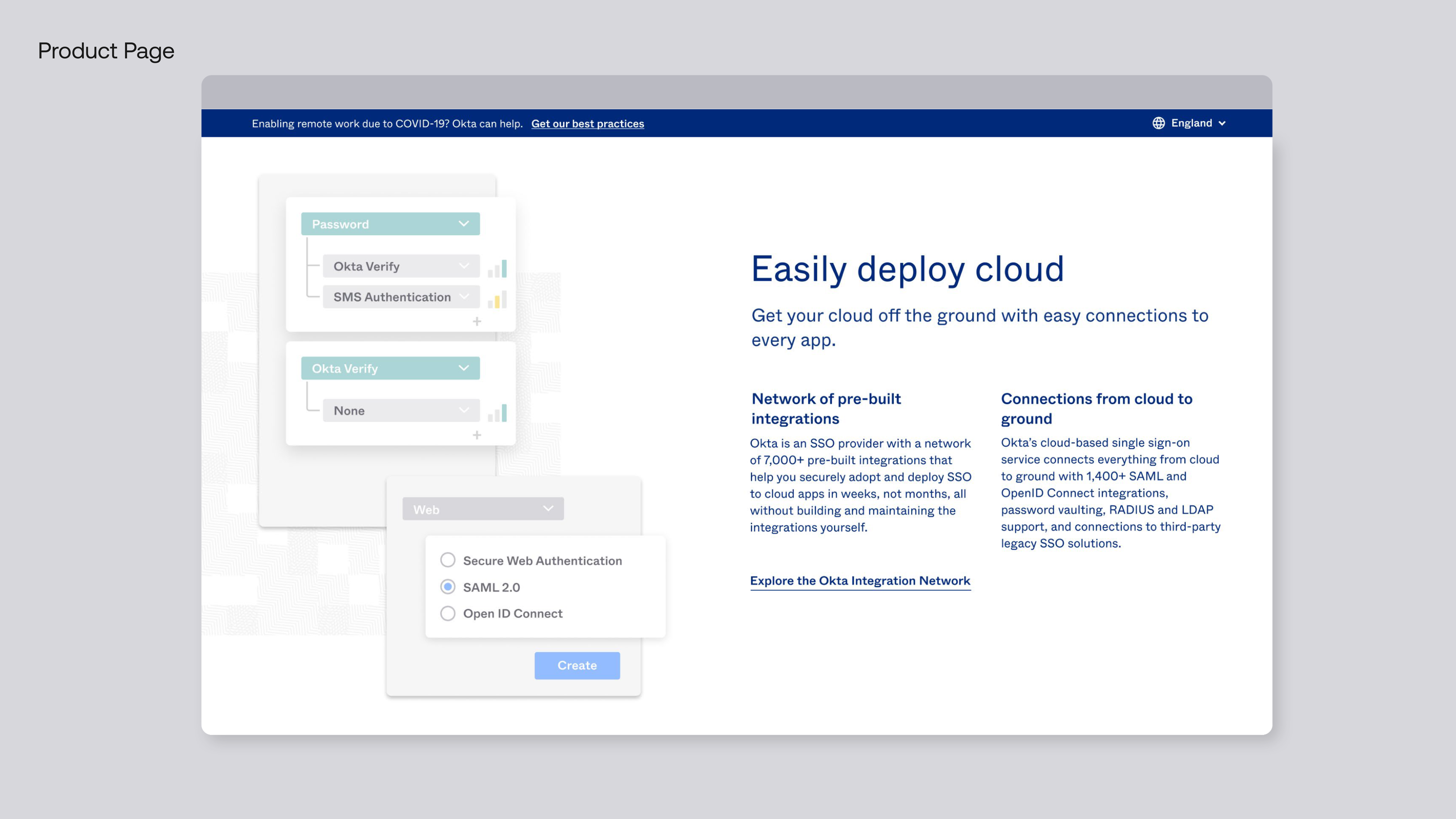Open the Web platform dropdown
Screen dimensions: 1456x819
point(483,509)
